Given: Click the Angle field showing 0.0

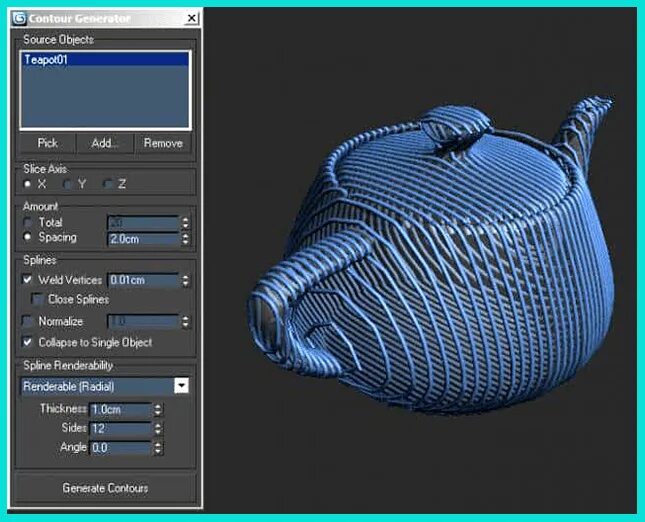Looking at the screenshot, I should pos(121,448).
